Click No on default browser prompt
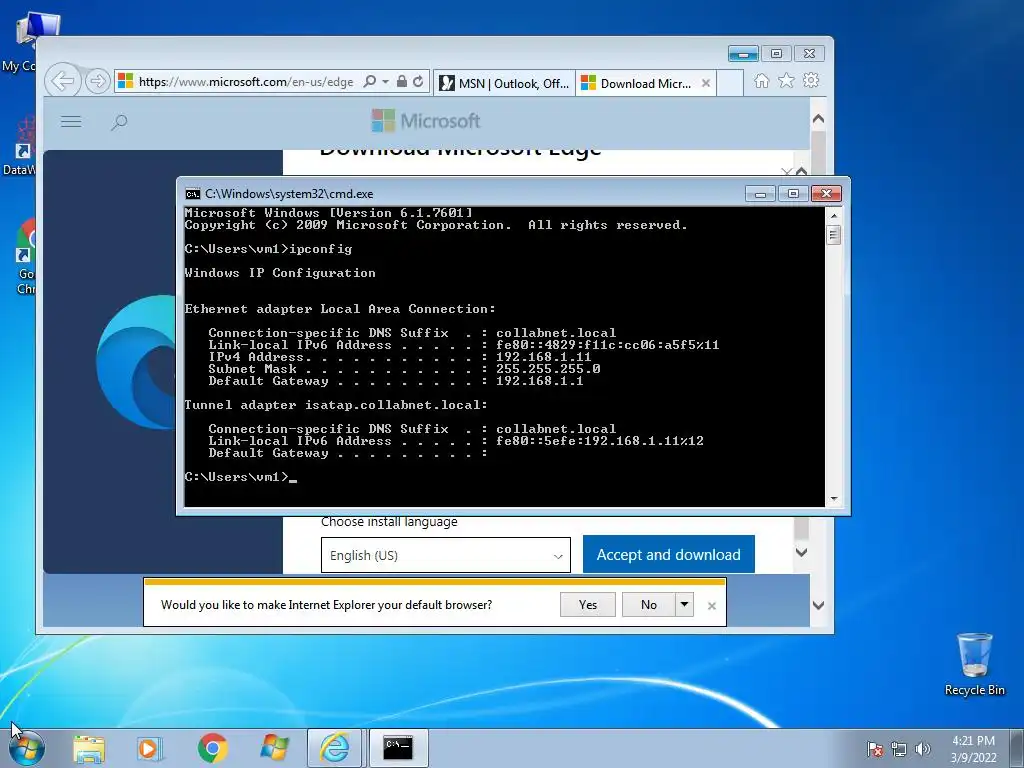Screen dimensions: 1024x768 point(648,605)
